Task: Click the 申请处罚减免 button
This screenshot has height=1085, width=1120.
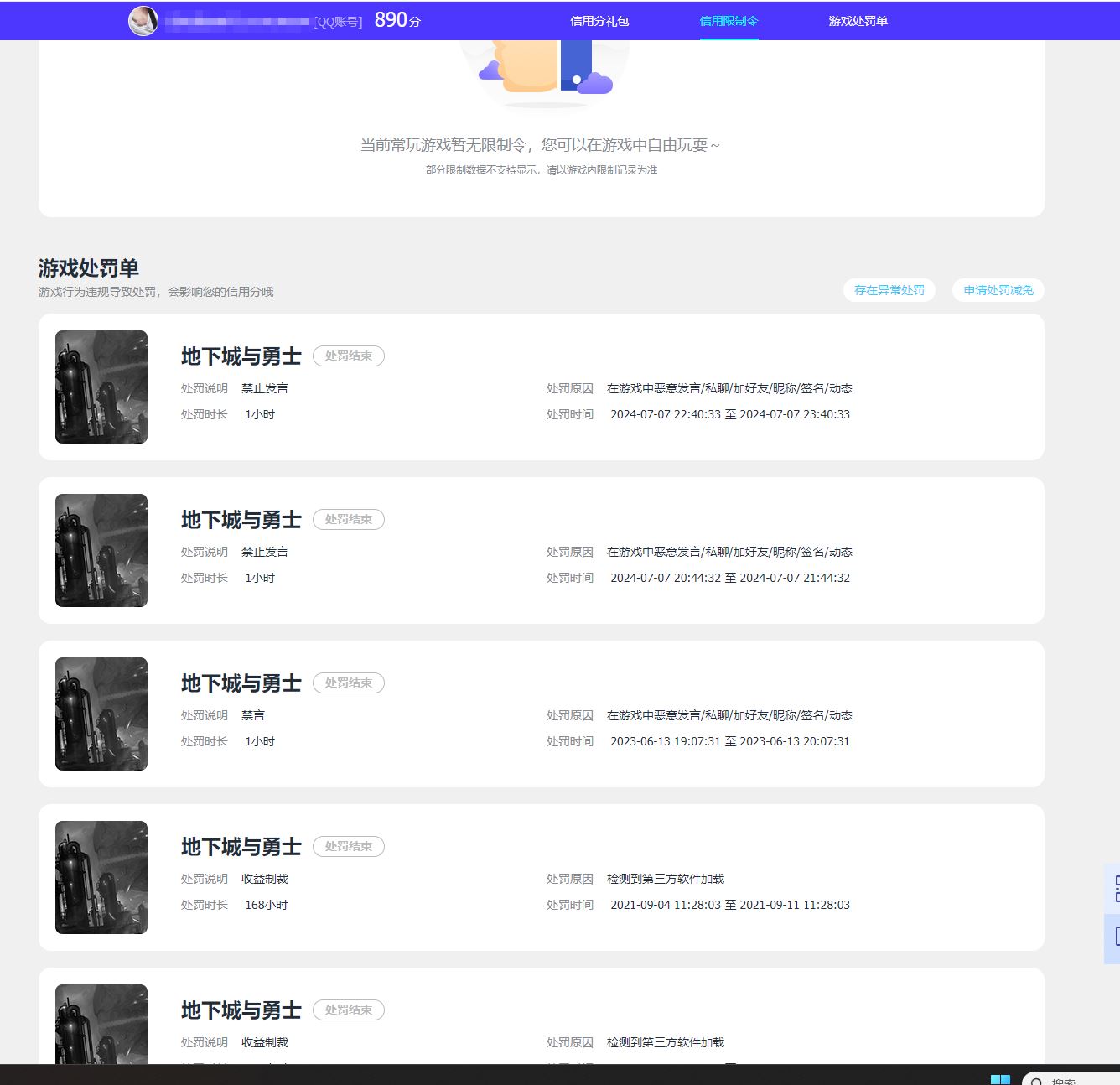Action: coord(997,290)
